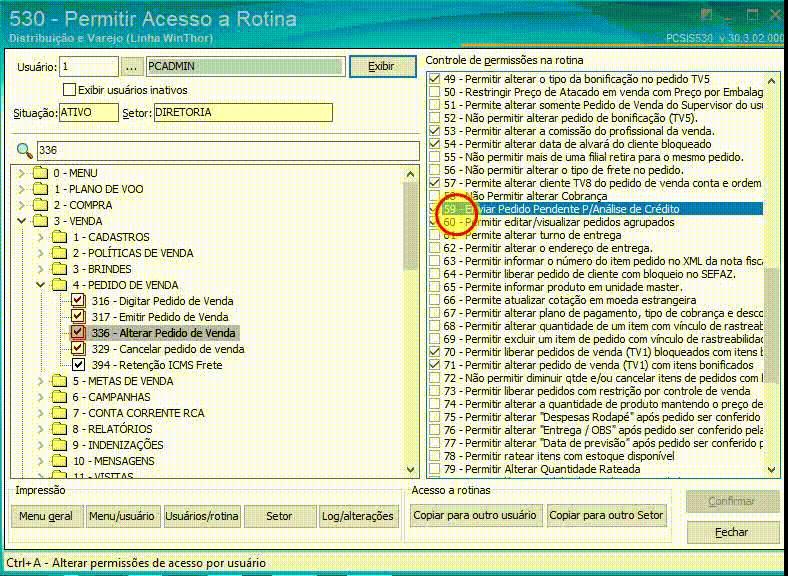
Task: Click Menu/usuário print button
Action: pyautogui.click(x=122, y=516)
